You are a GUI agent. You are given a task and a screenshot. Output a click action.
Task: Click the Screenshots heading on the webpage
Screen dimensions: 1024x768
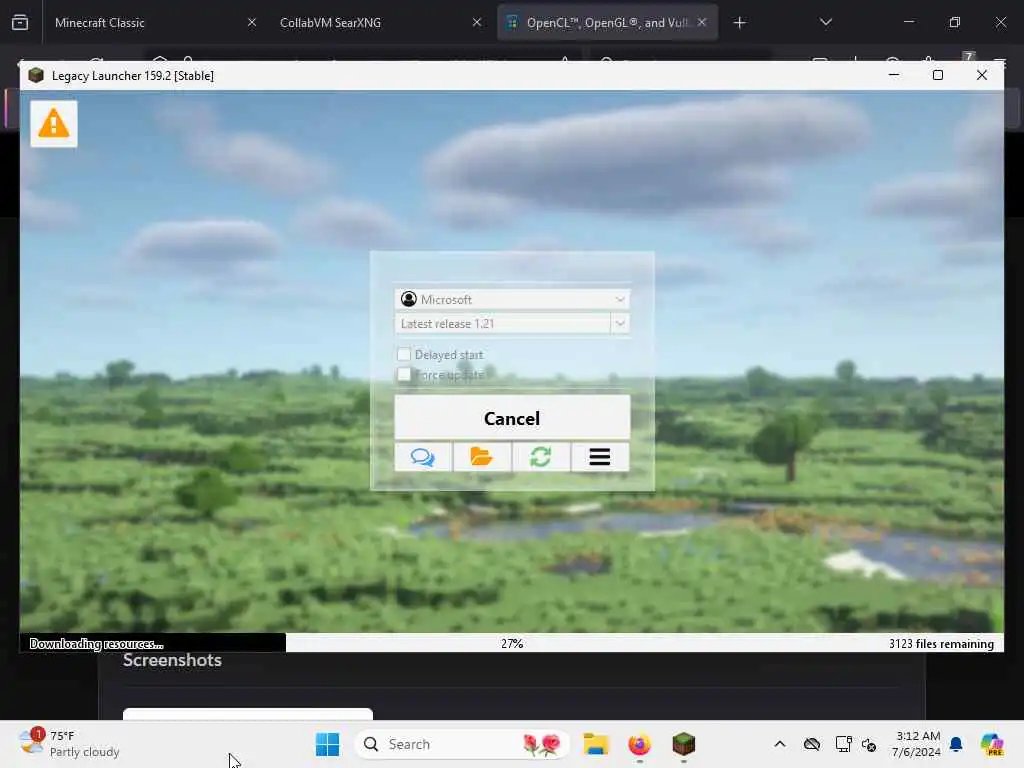coord(172,660)
